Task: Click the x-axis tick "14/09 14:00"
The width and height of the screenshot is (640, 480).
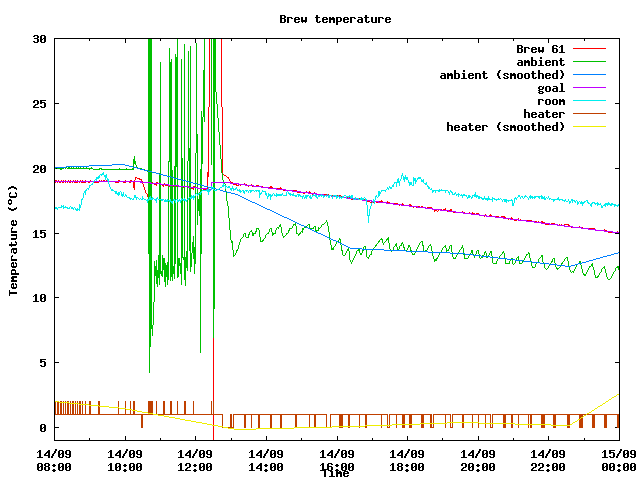Action: (x=266, y=460)
